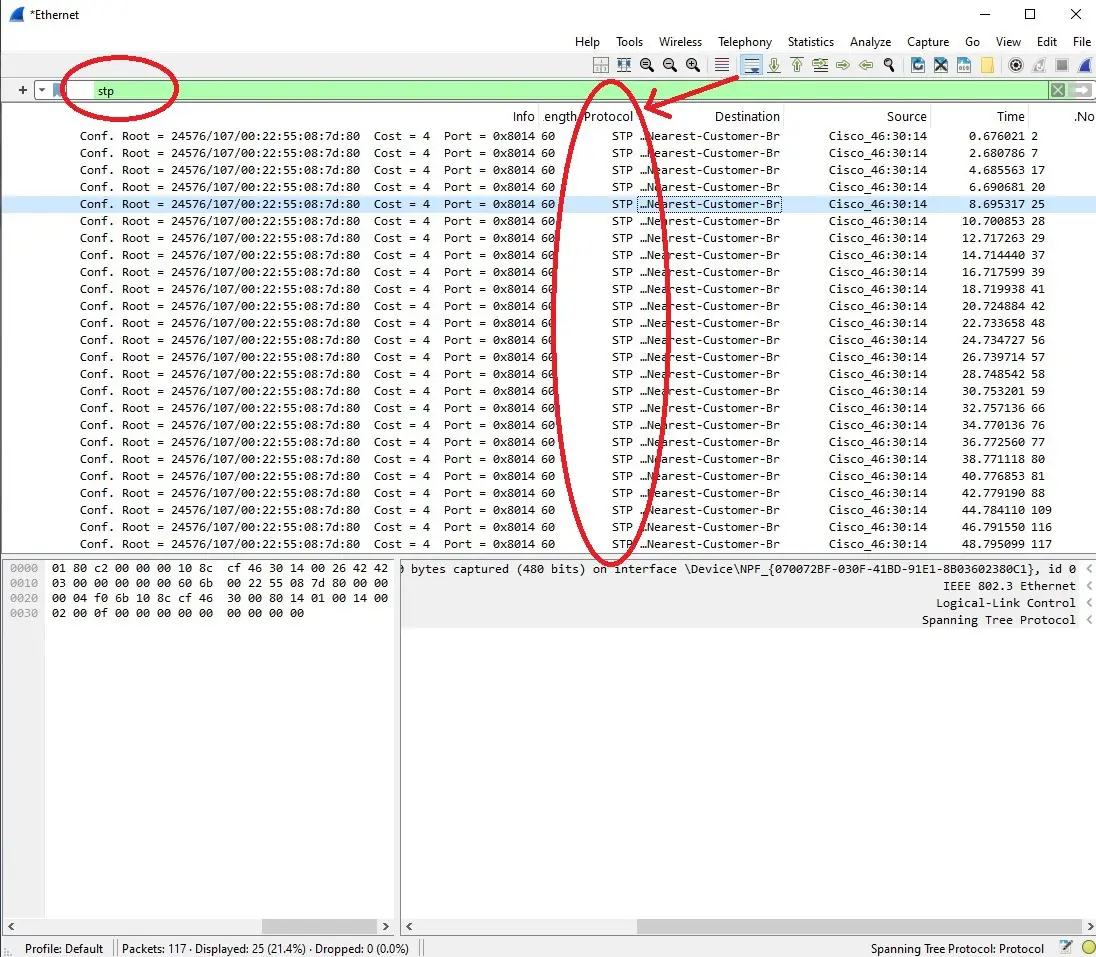This screenshot has height=957, width=1096.
Task: Start capture with the shark fin icon
Action: (x=1084, y=65)
